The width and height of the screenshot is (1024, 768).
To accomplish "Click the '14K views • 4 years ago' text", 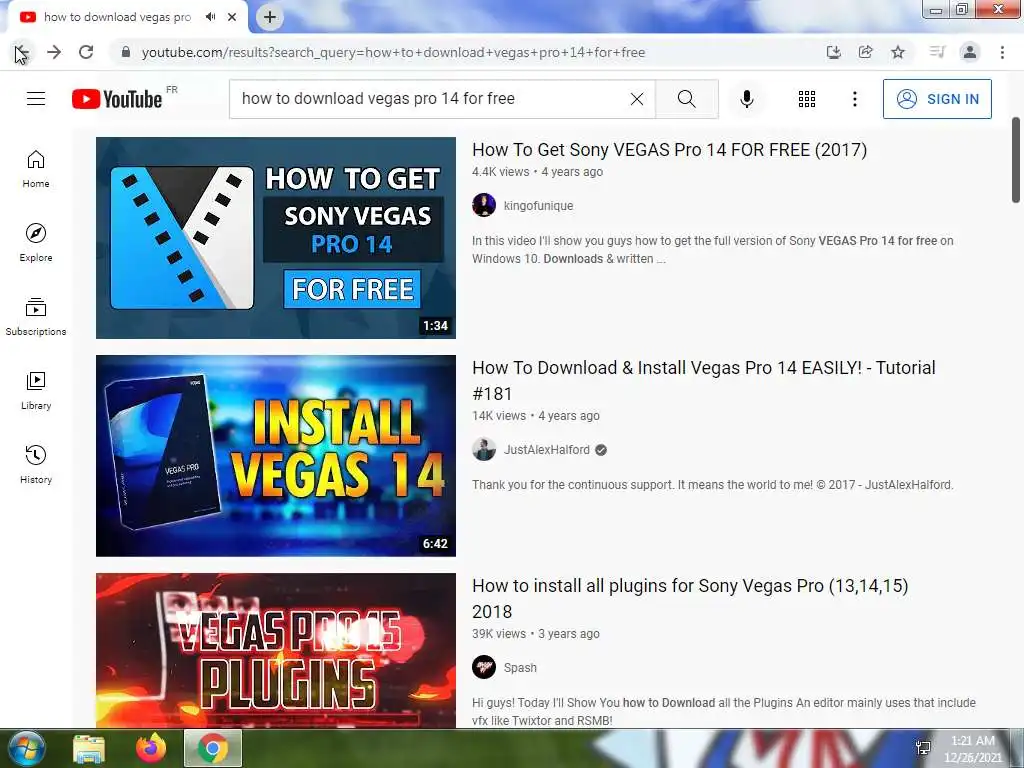I will point(536,416).
